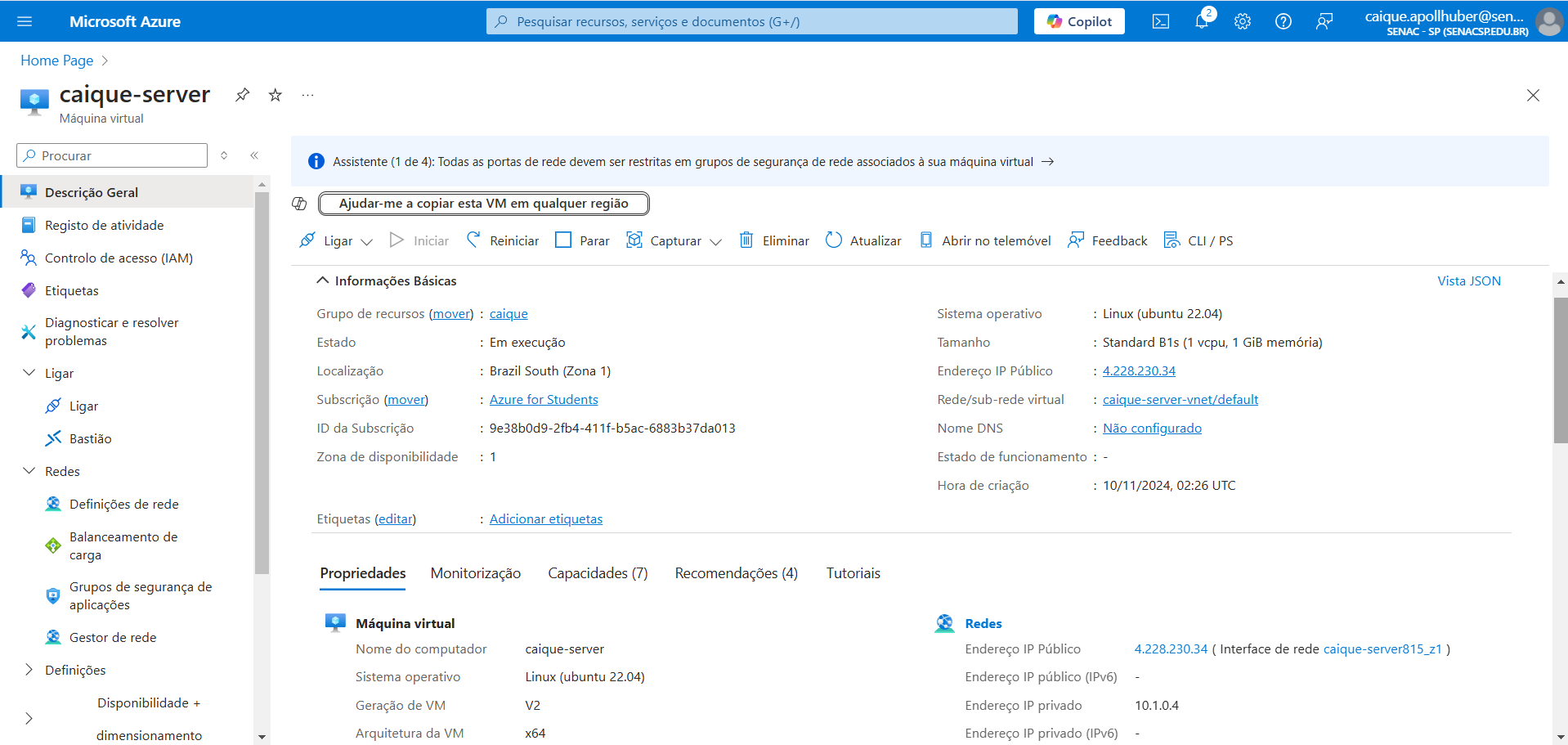Click public IP 4.228.230.34 in basics

1139,371
